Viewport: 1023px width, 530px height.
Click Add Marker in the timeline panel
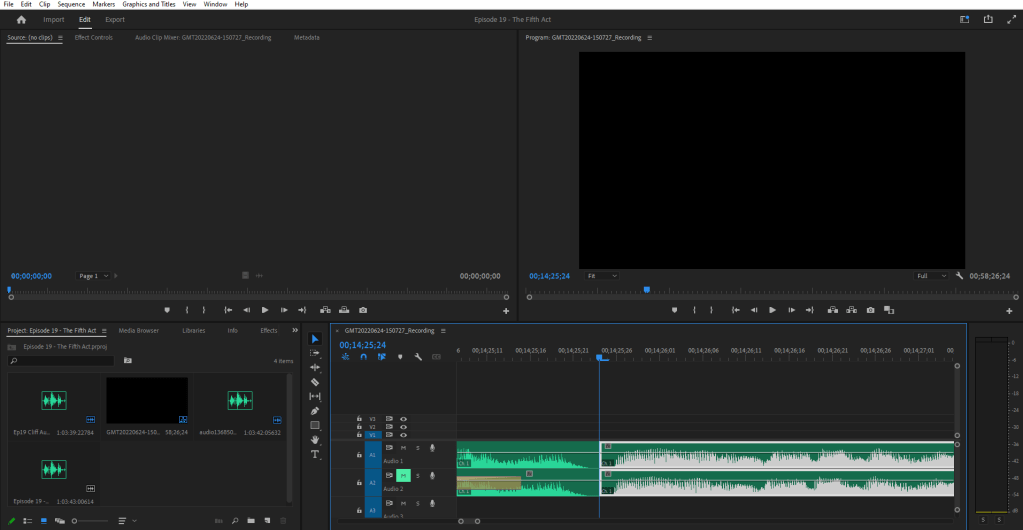coord(400,357)
